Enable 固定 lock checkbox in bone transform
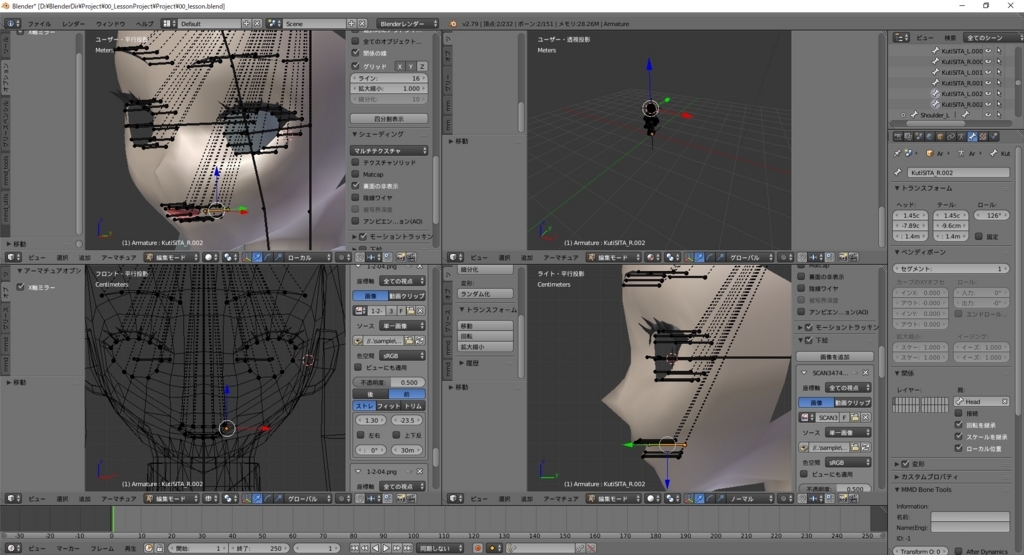The height and width of the screenshot is (555, 1024). point(978,236)
